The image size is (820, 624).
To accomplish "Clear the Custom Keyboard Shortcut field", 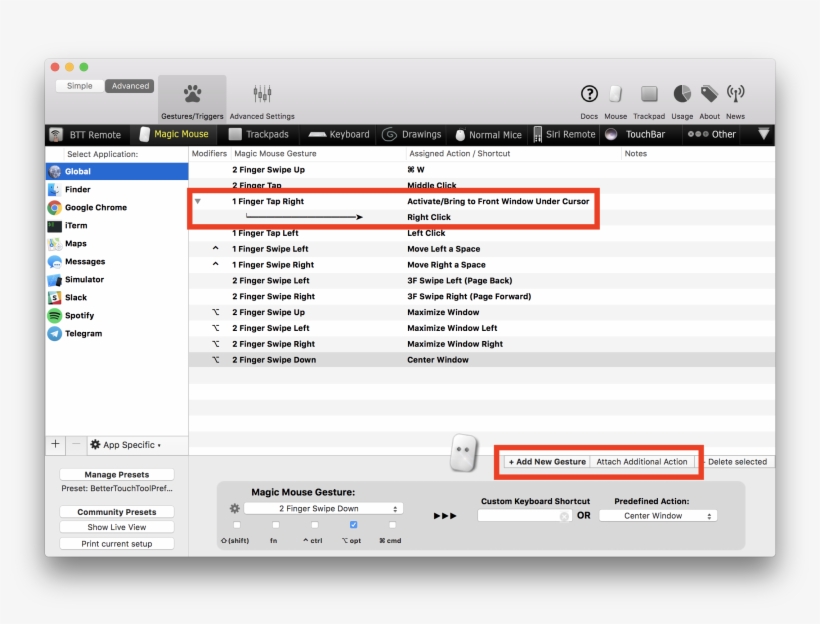I will [x=564, y=516].
